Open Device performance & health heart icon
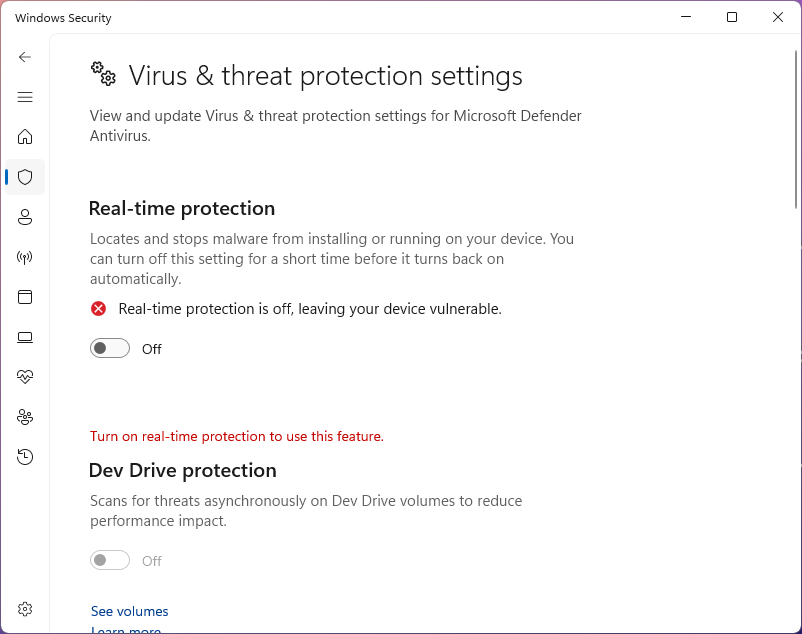This screenshot has width=802, height=634. [x=25, y=377]
